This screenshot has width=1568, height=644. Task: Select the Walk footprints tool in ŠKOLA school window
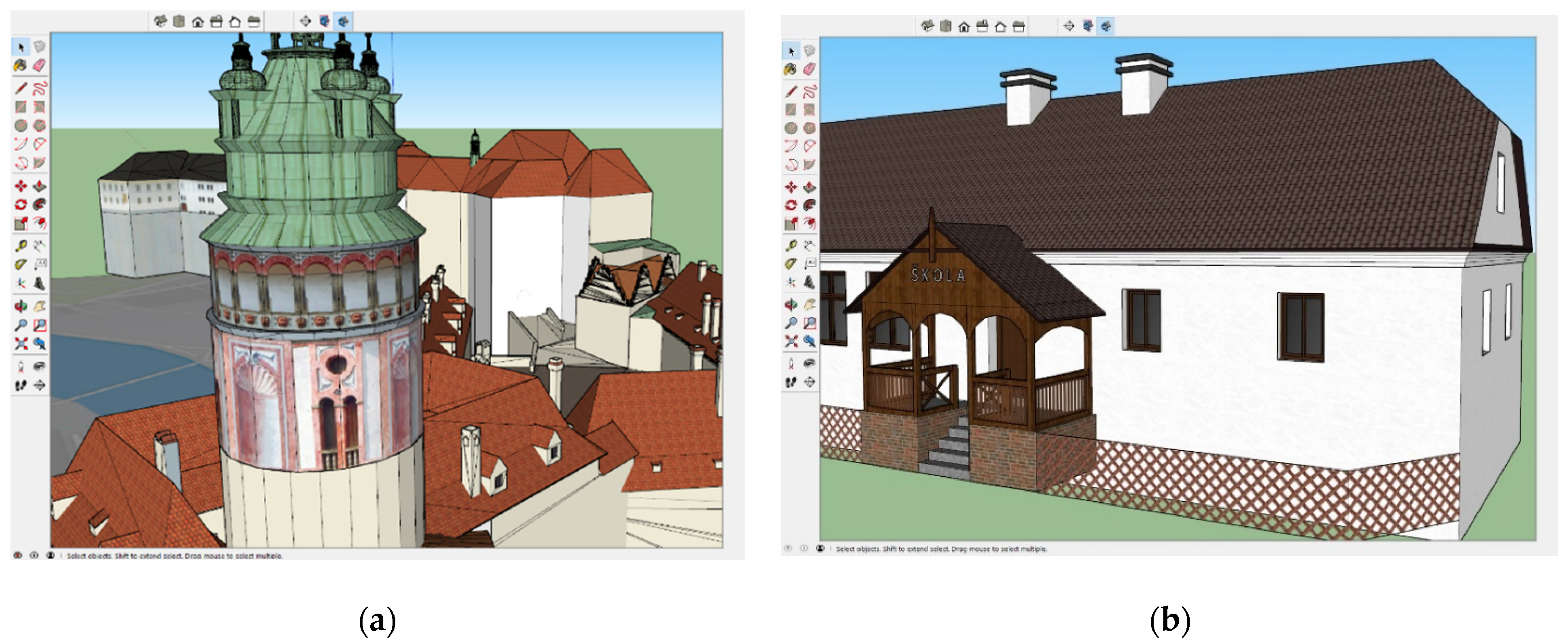tap(791, 382)
